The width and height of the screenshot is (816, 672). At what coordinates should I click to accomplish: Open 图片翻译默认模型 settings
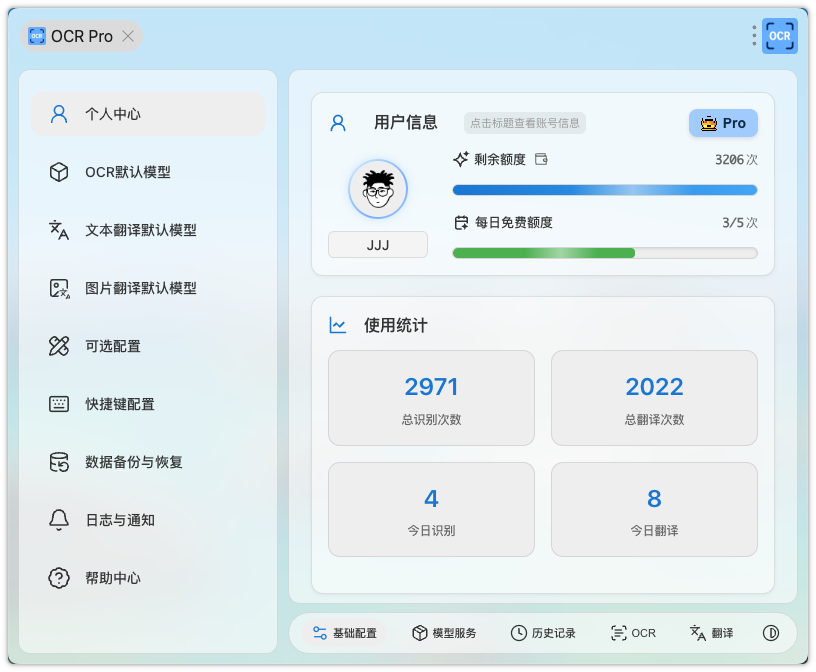148,288
